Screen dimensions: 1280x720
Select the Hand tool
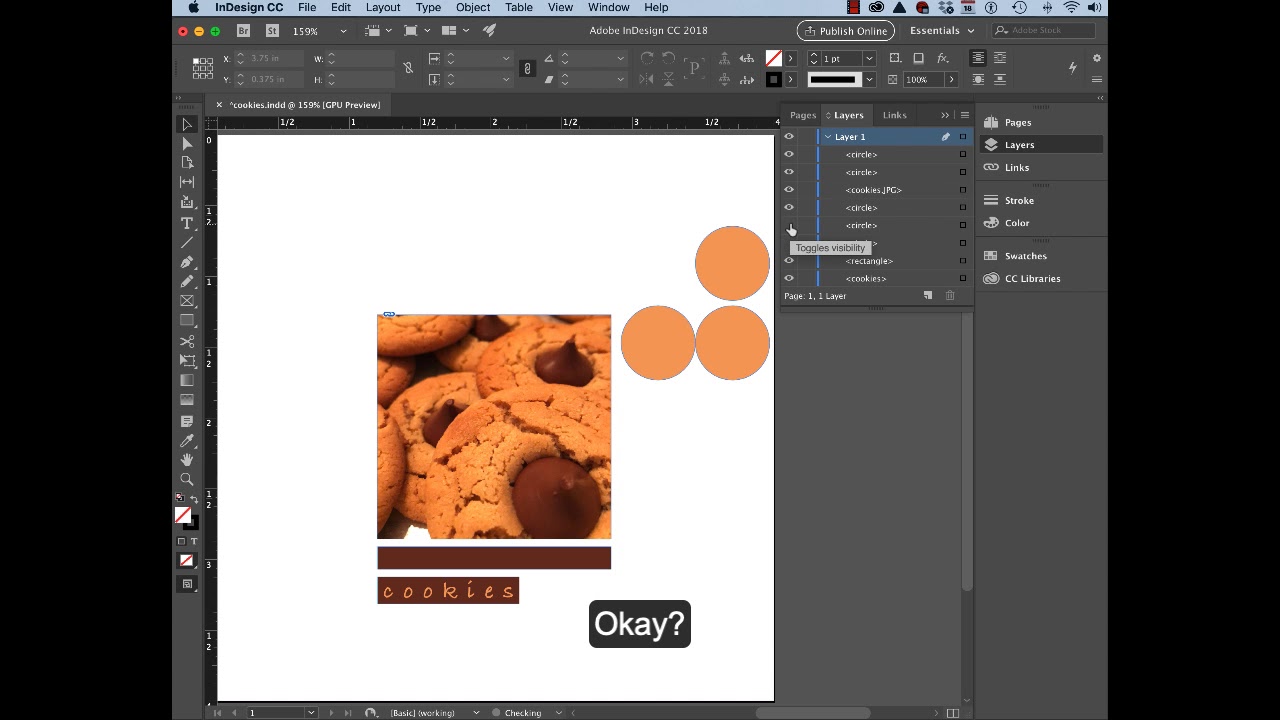pyautogui.click(x=187, y=460)
